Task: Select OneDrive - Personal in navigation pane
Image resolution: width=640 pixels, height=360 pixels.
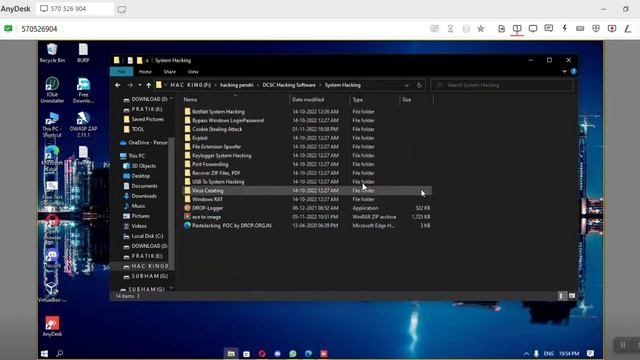Action: (x=143, y=142)
